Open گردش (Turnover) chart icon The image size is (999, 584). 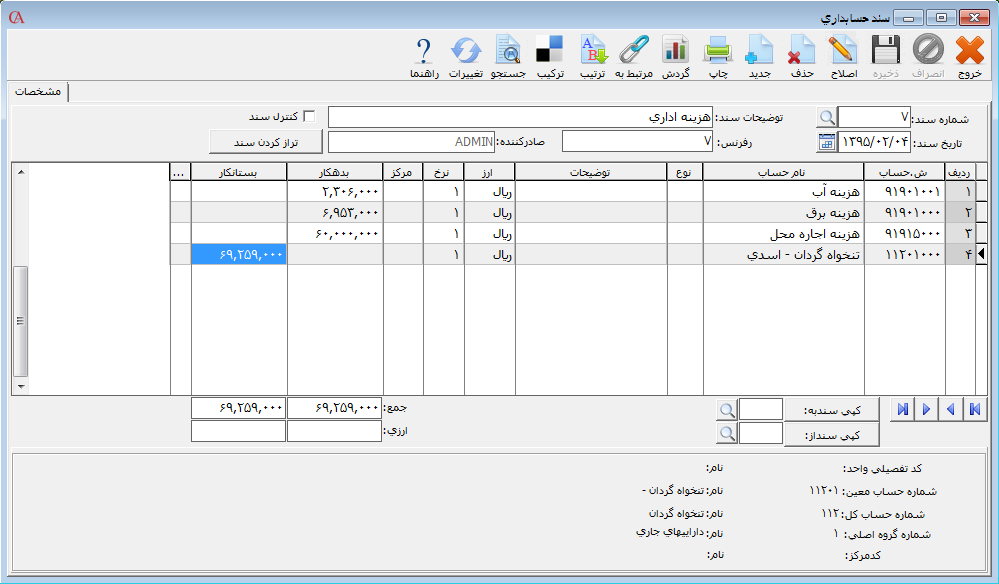pyautogui.click(x=676, y=50)
